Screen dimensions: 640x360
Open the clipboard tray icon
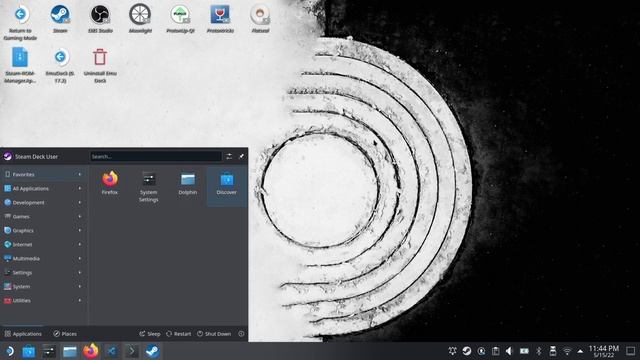click(x=496, y=351)
